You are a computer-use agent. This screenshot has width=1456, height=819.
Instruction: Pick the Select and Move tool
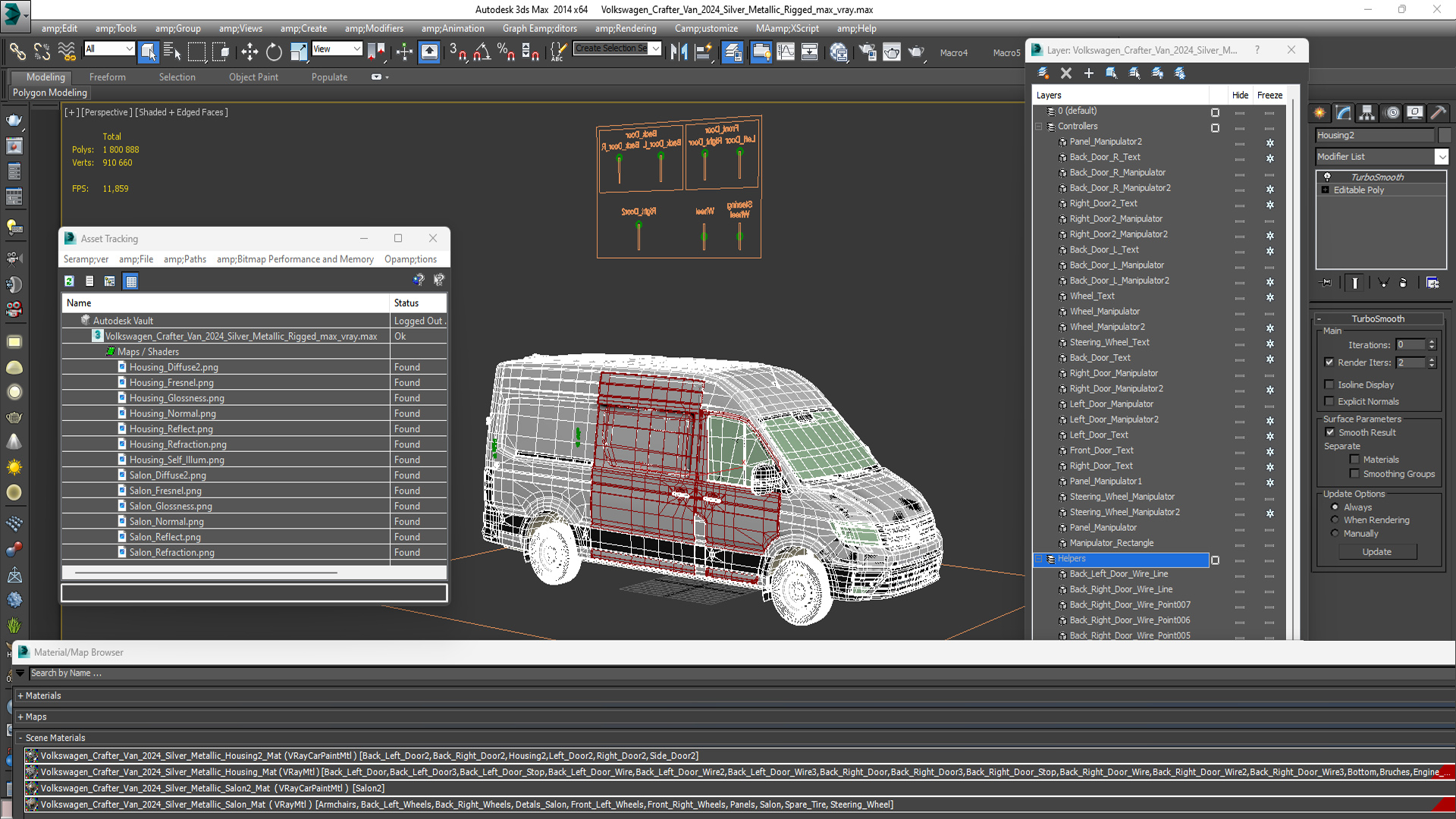pos(249,52)
